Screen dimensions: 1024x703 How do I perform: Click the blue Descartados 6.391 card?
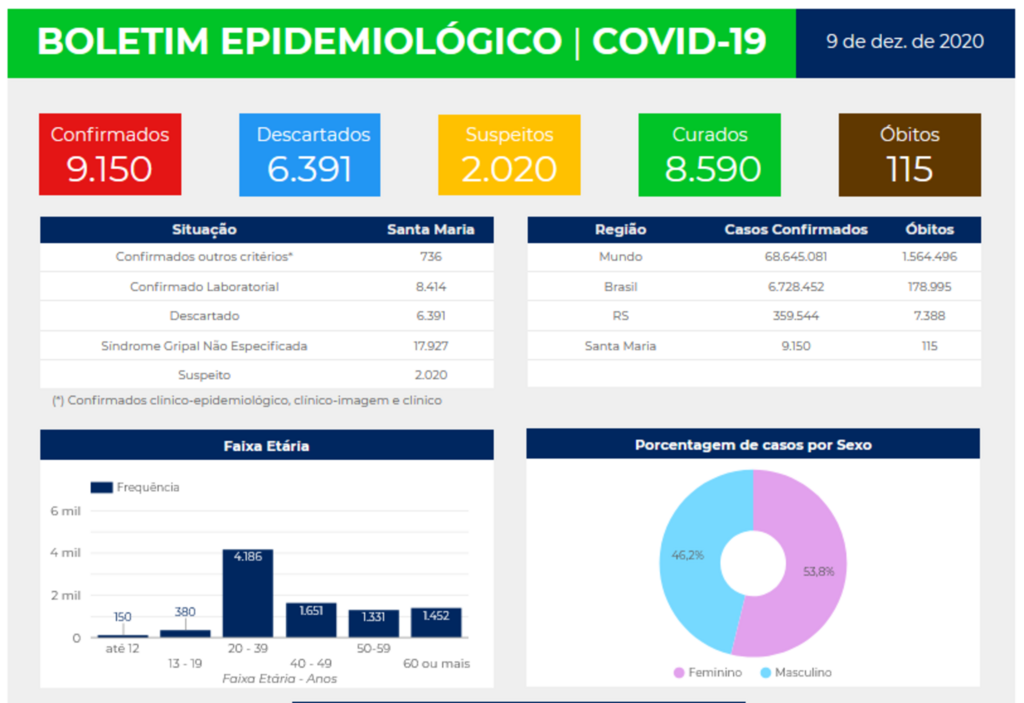click(x=310, y=154)
